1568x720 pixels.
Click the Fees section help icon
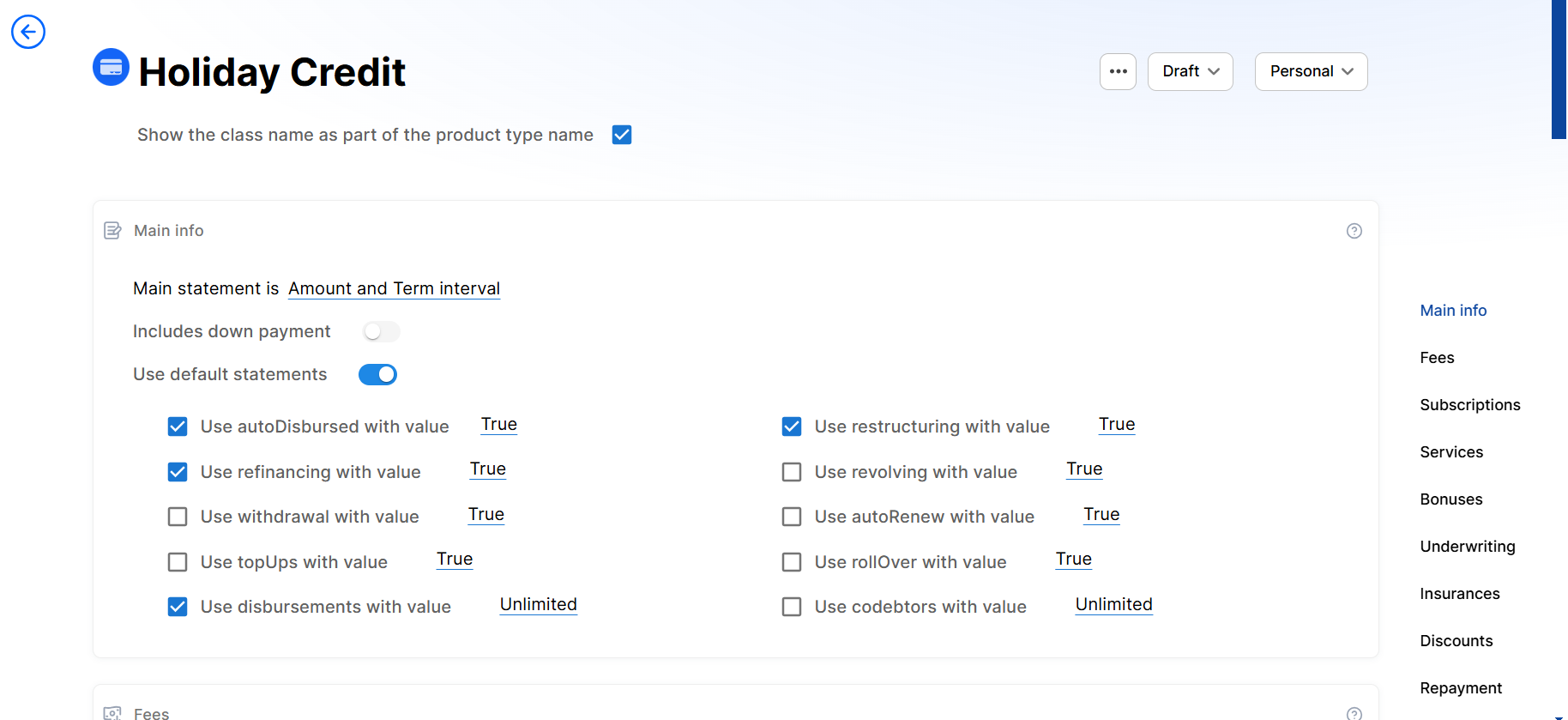point(1354,713)
